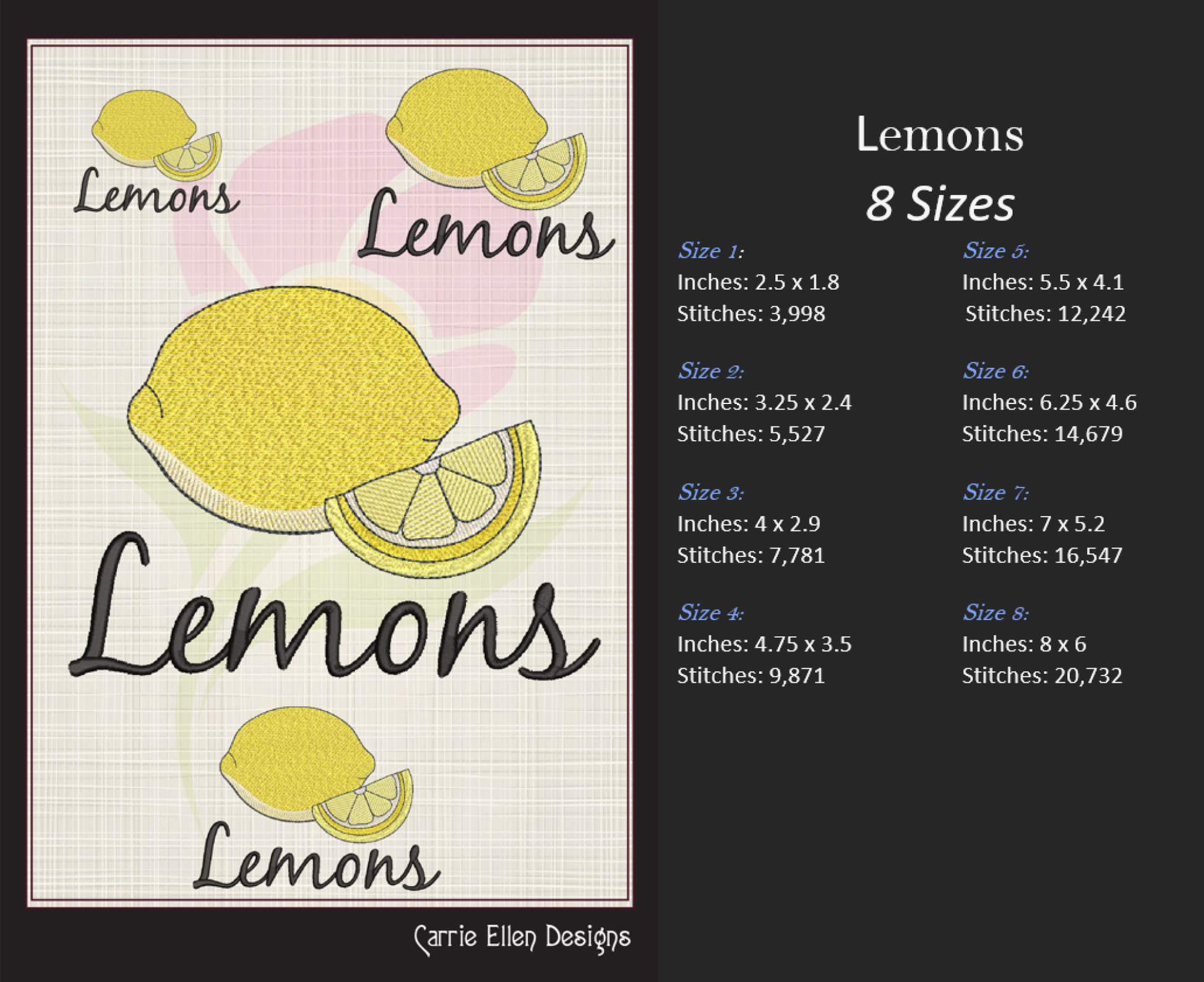
Task: Click the 8 Sizes subtitle
Action: [x=939, y=204]
